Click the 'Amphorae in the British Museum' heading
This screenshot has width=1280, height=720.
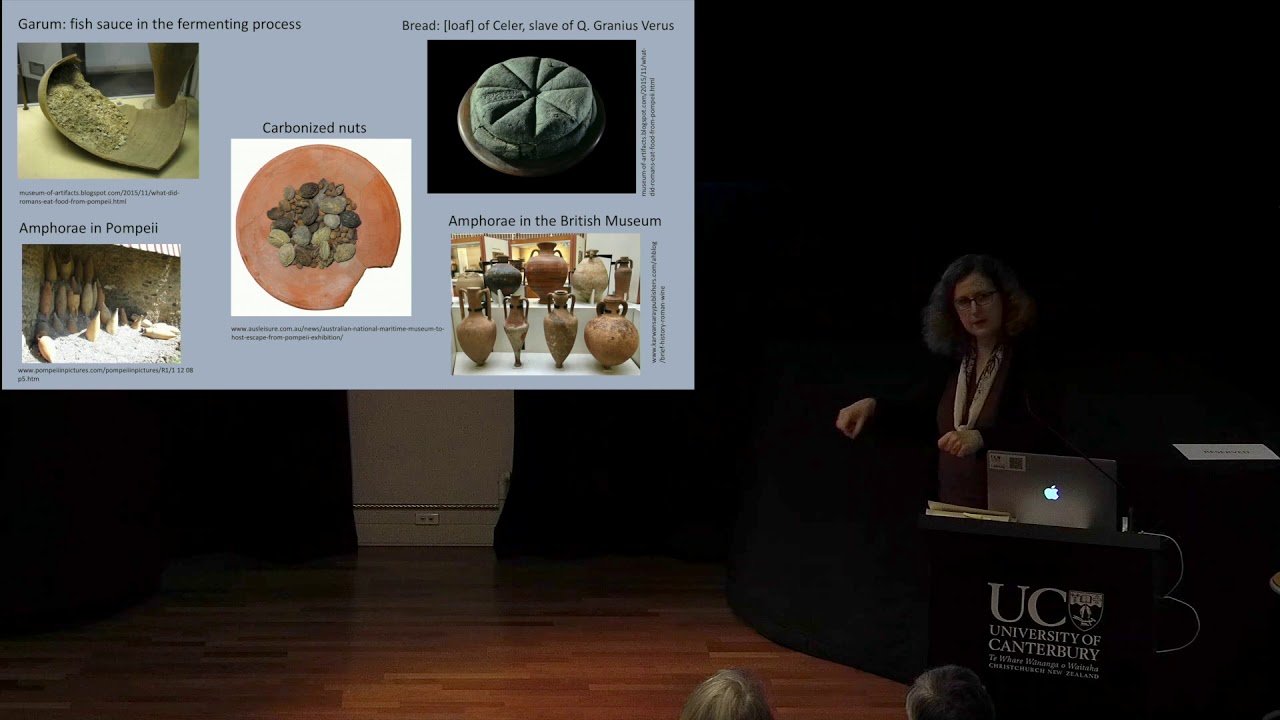(554, 221)
